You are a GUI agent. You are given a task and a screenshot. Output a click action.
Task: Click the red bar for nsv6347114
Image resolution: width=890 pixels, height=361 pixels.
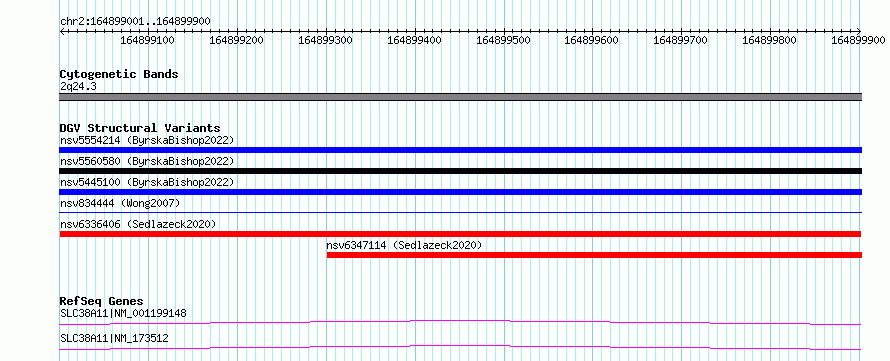pyautogui.click(x=594, y=255)
